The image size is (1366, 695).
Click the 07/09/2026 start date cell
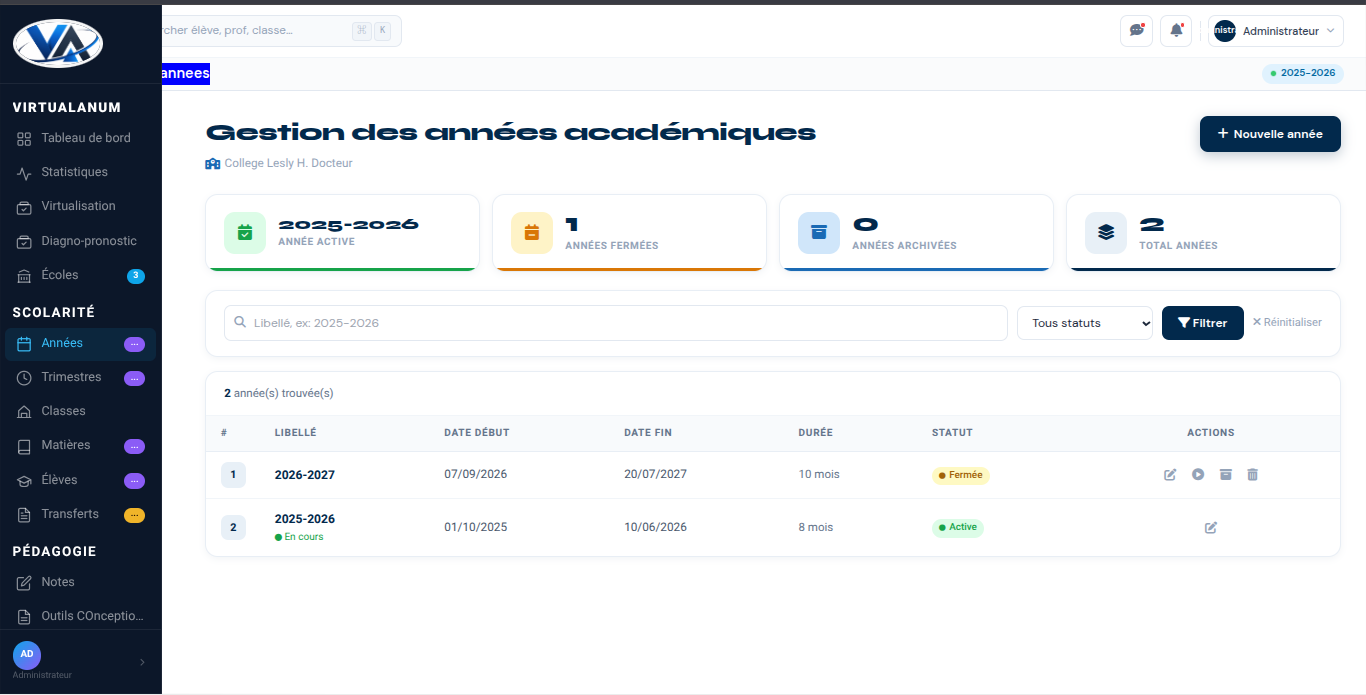click(x=476, y=474)
